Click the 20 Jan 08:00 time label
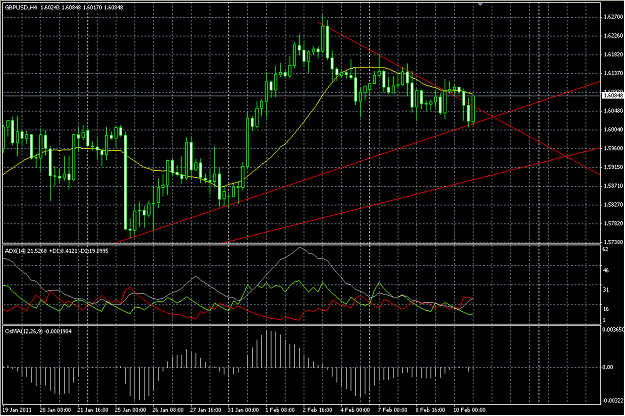The image size is (625, 416). 55,410
